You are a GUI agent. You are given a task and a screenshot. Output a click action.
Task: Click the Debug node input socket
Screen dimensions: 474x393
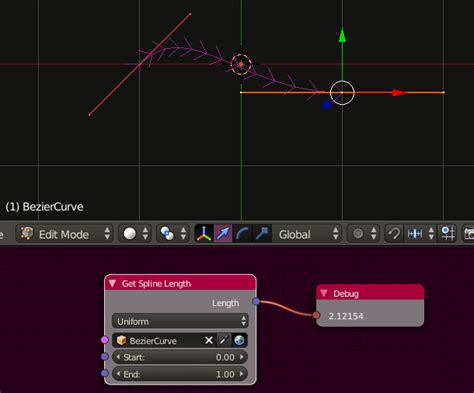[x=316, y=315]
